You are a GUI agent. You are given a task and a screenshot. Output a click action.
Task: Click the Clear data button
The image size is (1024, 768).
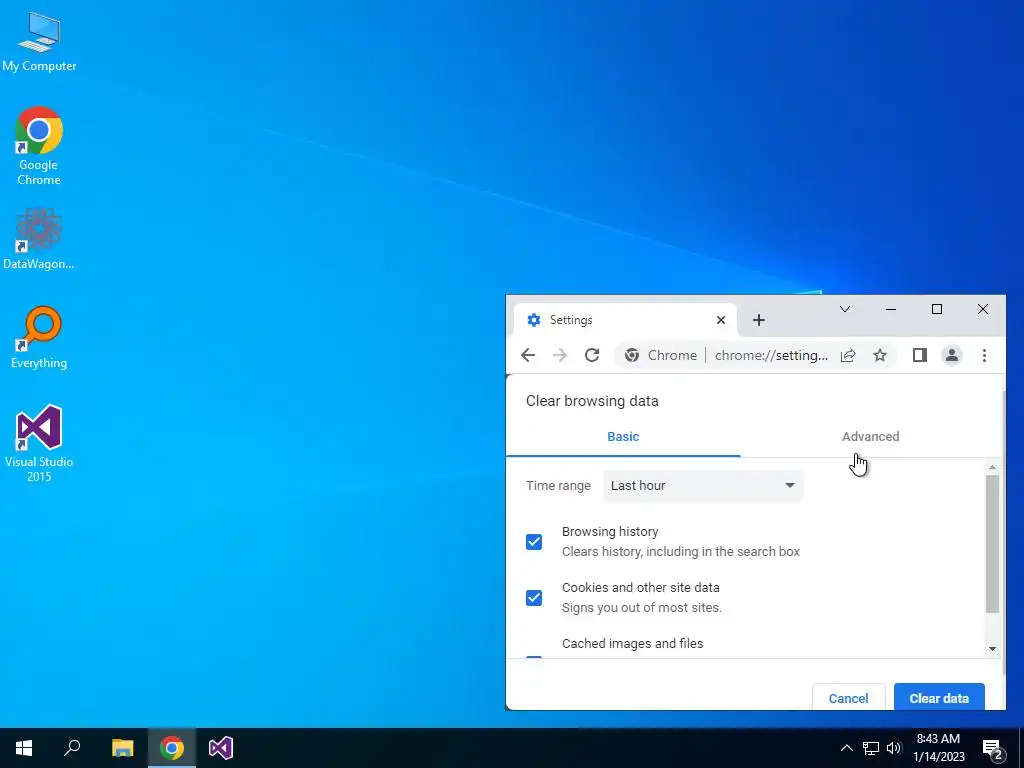pos(938,698)
